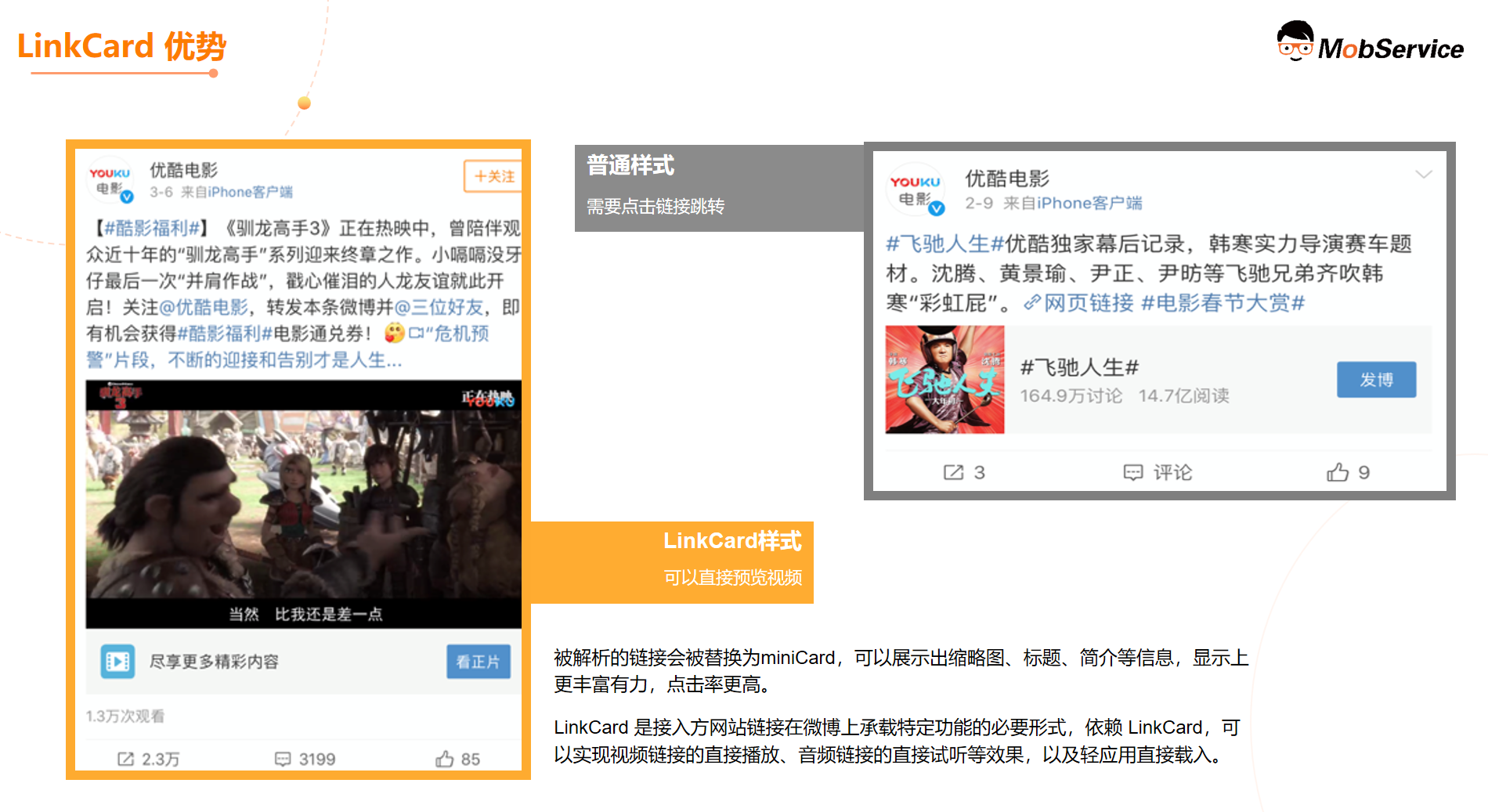Viewport: 1488px width, 812px height.
Task: Click the 普通样式 label
Action: 630,165
